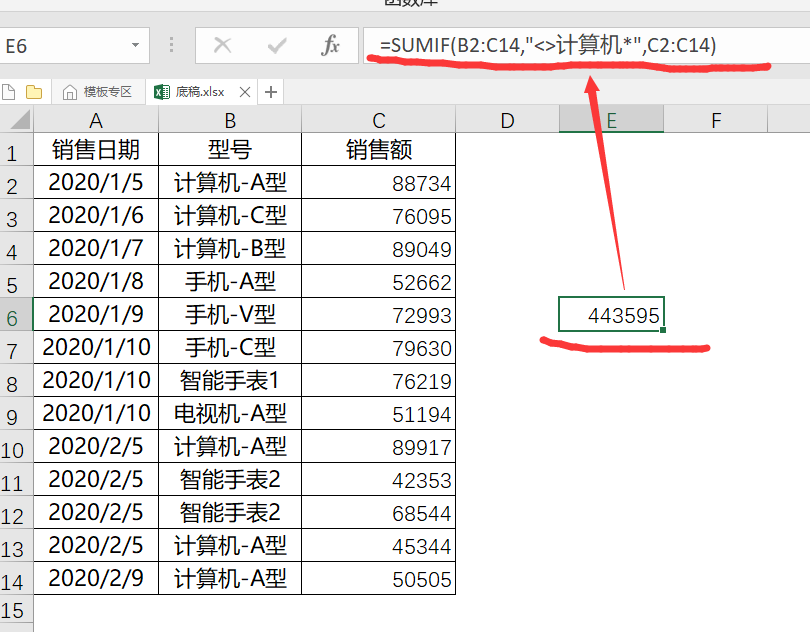Image resolution: width=810 pixels, height=632 pixels.
Task: Click the 销售额 header cell
Action: pos(379,149)
